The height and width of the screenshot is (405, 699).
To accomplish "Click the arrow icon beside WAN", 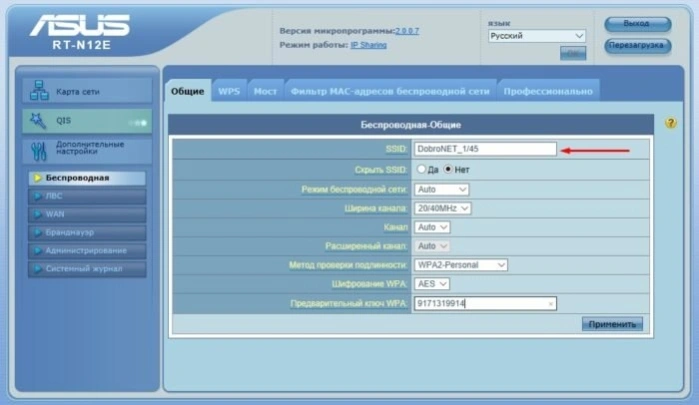I will click(x=37, y=214).
